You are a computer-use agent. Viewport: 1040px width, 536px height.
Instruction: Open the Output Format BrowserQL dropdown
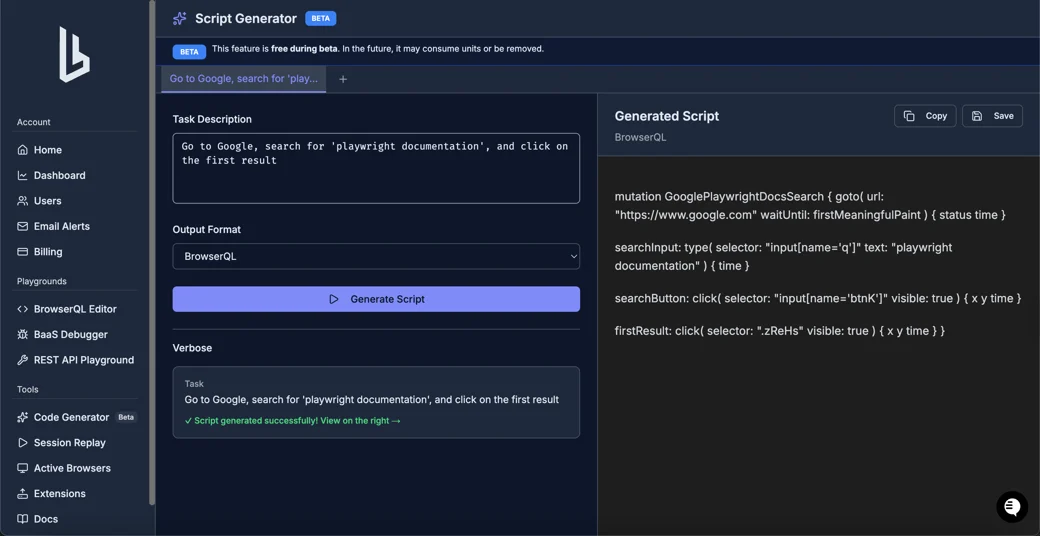point(376,256)
